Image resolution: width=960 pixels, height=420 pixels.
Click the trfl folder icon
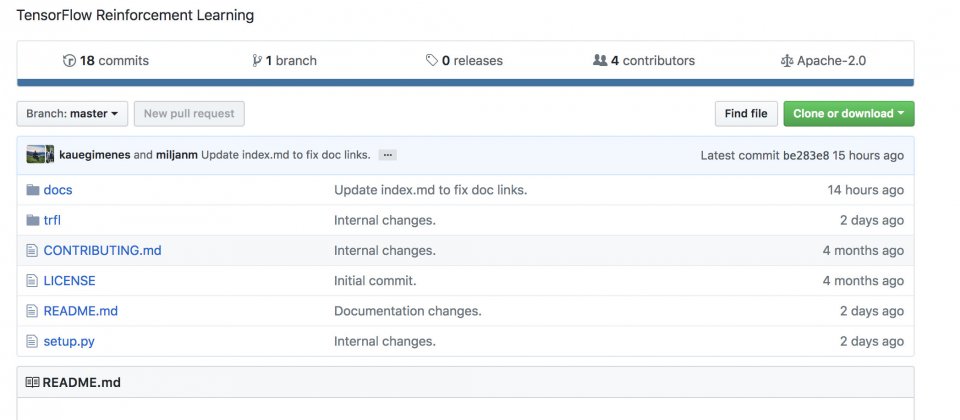click(x=33, y=220)
